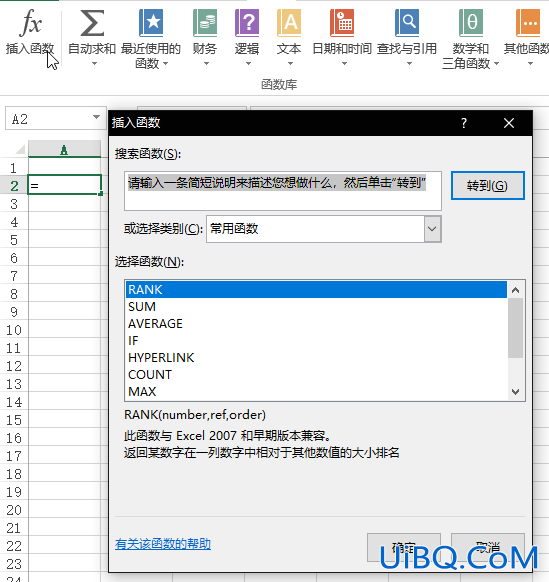
Task: Open the help on this function (有关该函数的帮助) link
Action: pos(163,544)
